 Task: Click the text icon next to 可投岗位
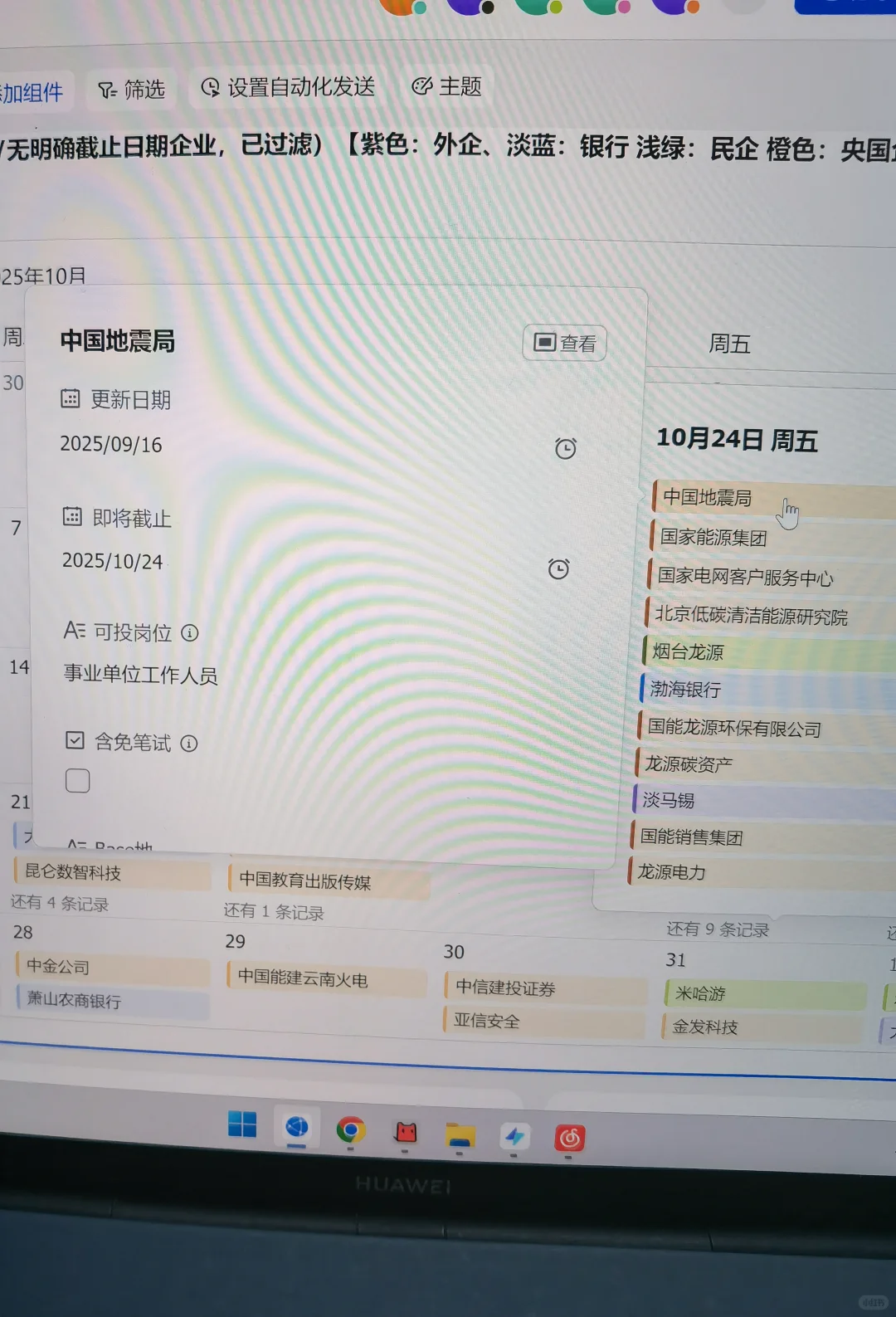(x=75, y=631)
